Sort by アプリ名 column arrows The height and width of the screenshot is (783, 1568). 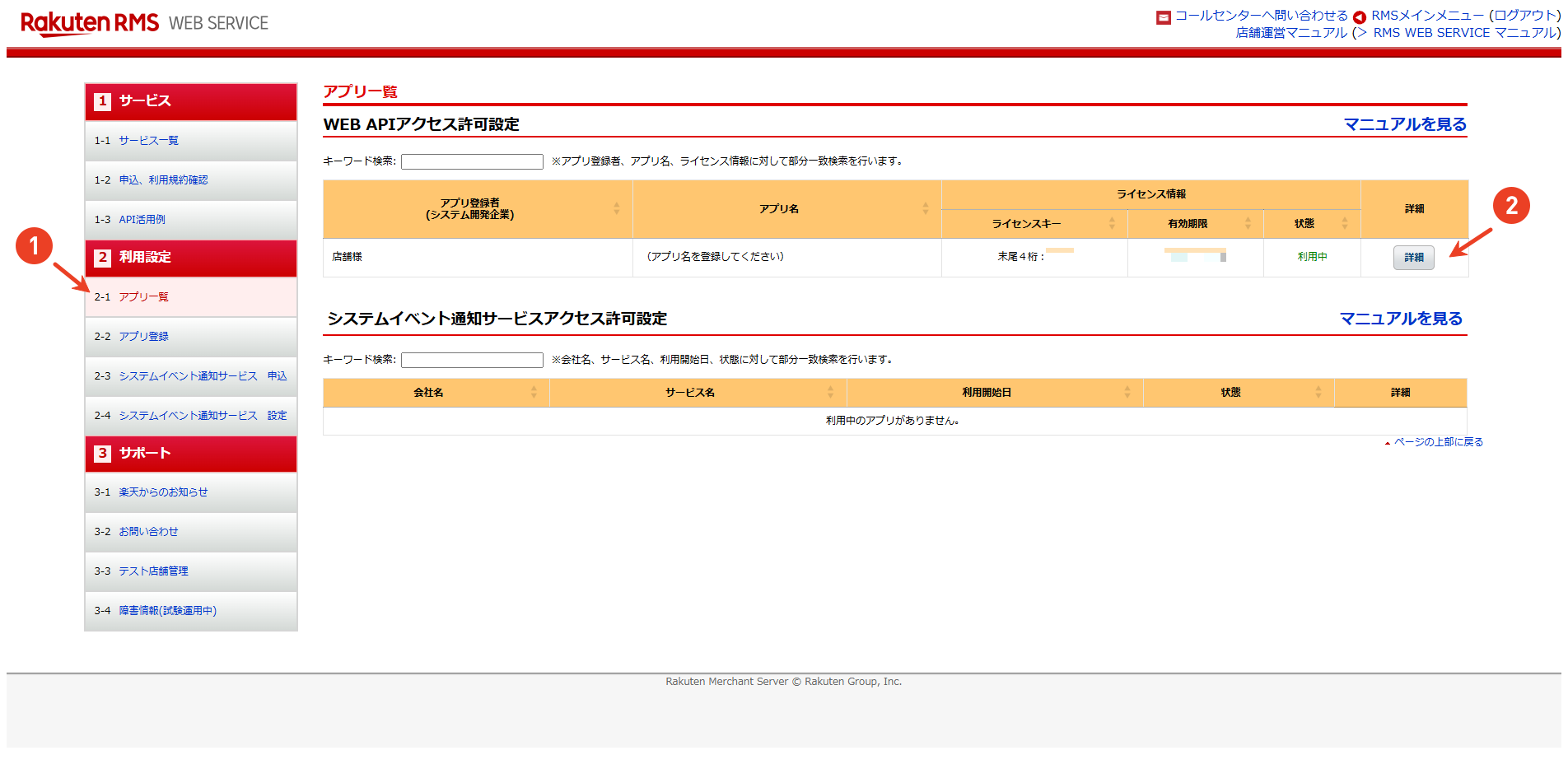pyautogui.click(x=925, y=209)
